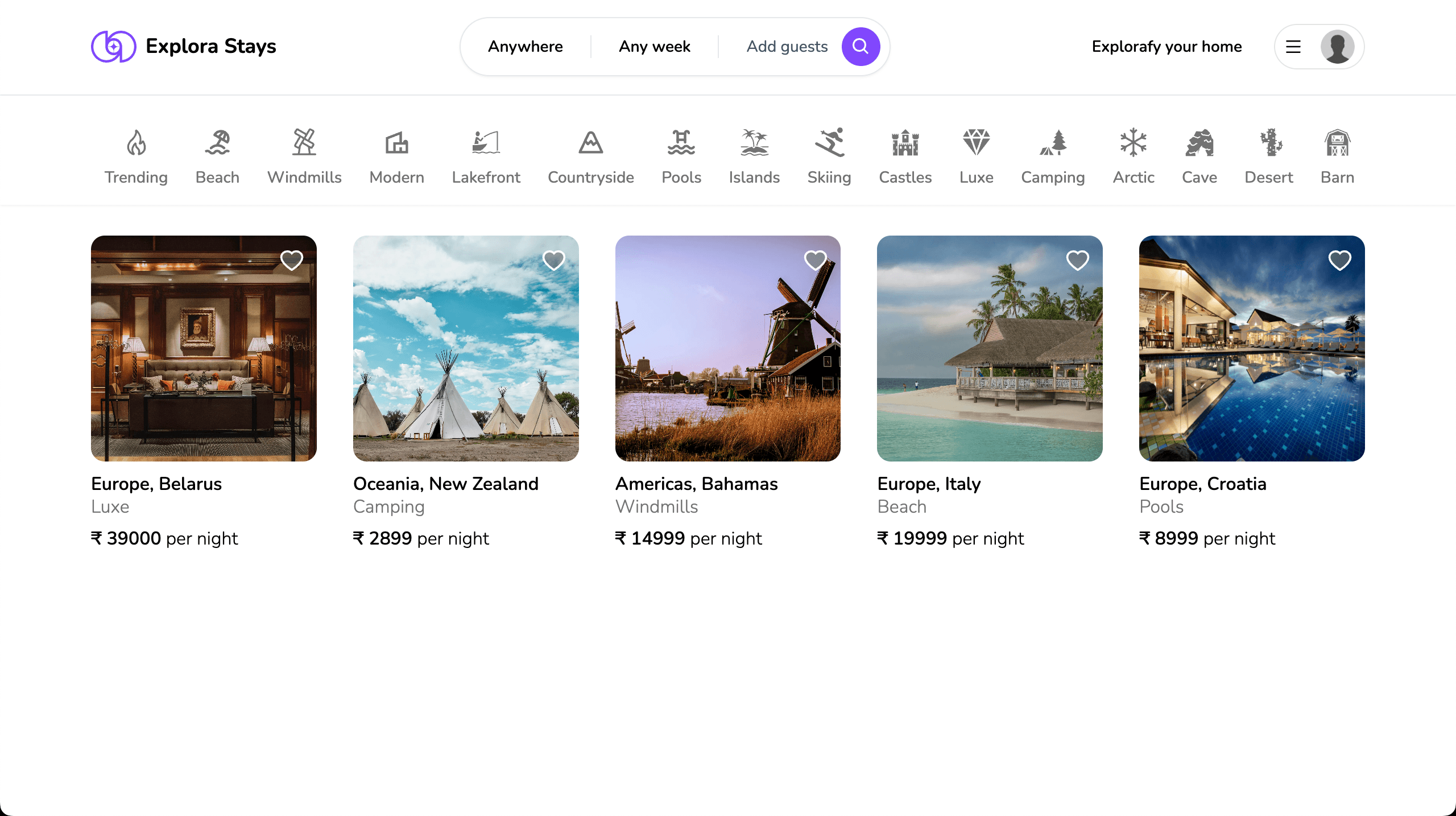Click the profile avatar image

(1337, 47)
